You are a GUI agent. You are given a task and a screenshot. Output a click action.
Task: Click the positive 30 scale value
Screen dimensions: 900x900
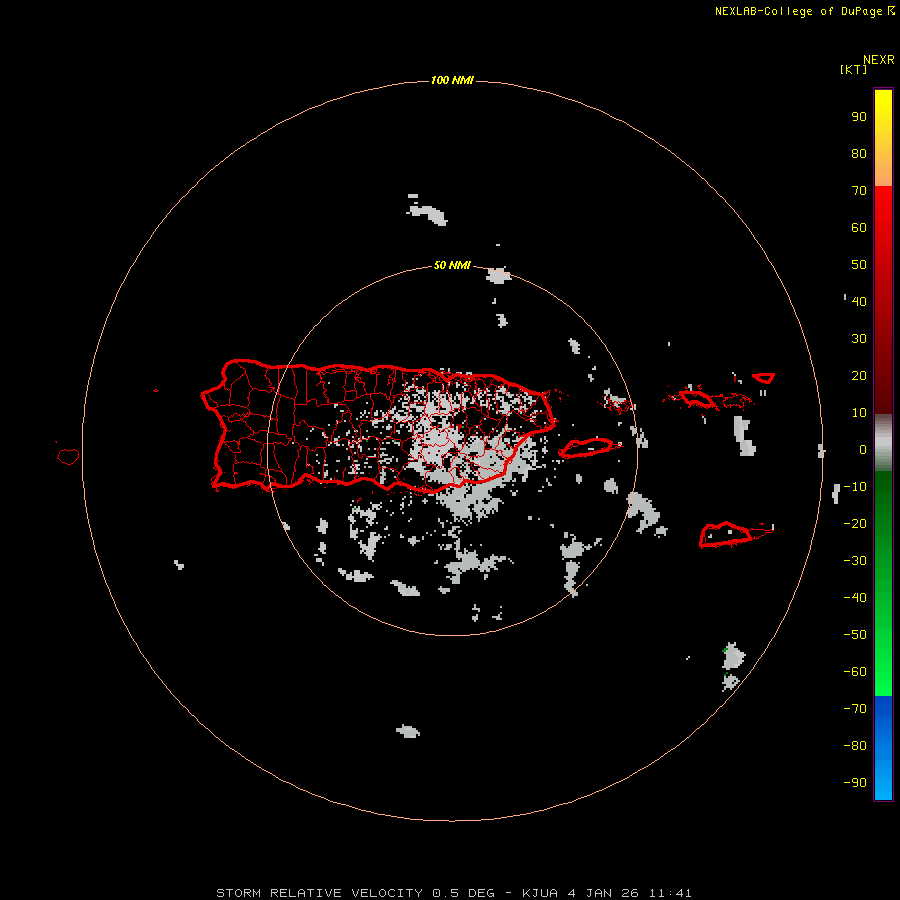click(859, 339)
